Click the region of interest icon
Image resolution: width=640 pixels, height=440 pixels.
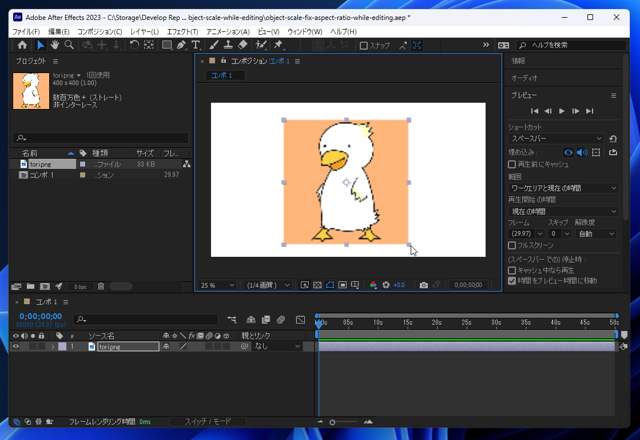(342, 285)
